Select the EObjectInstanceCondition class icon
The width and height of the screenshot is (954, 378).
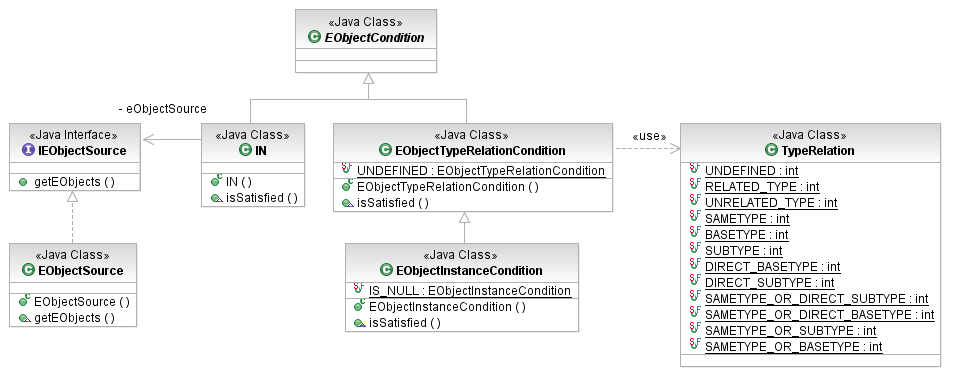386,270
